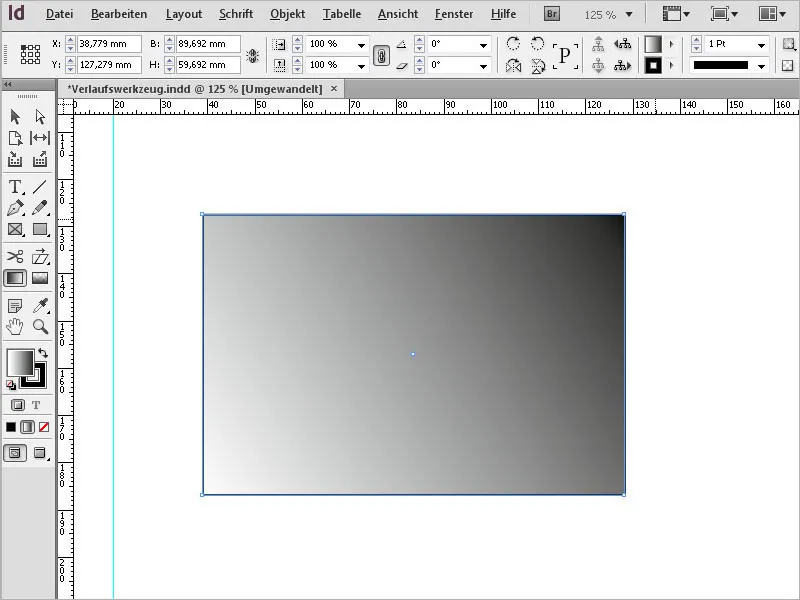Open the Bearbeiten menu
800x600 pixels.
(x=119, y=14)
